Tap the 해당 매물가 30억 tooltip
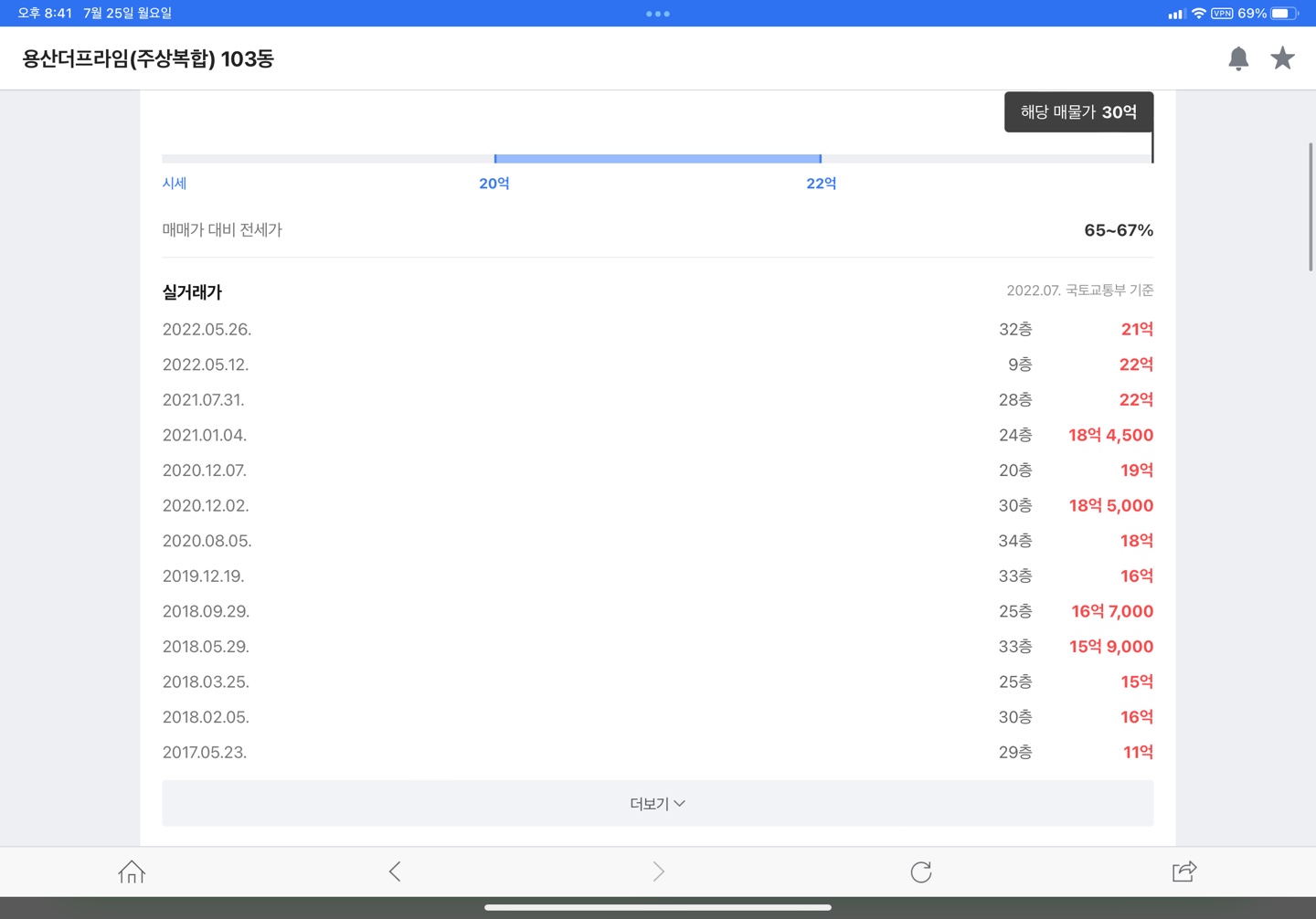The width and height of the screenshot is (1316, 919). [1078, 111]
